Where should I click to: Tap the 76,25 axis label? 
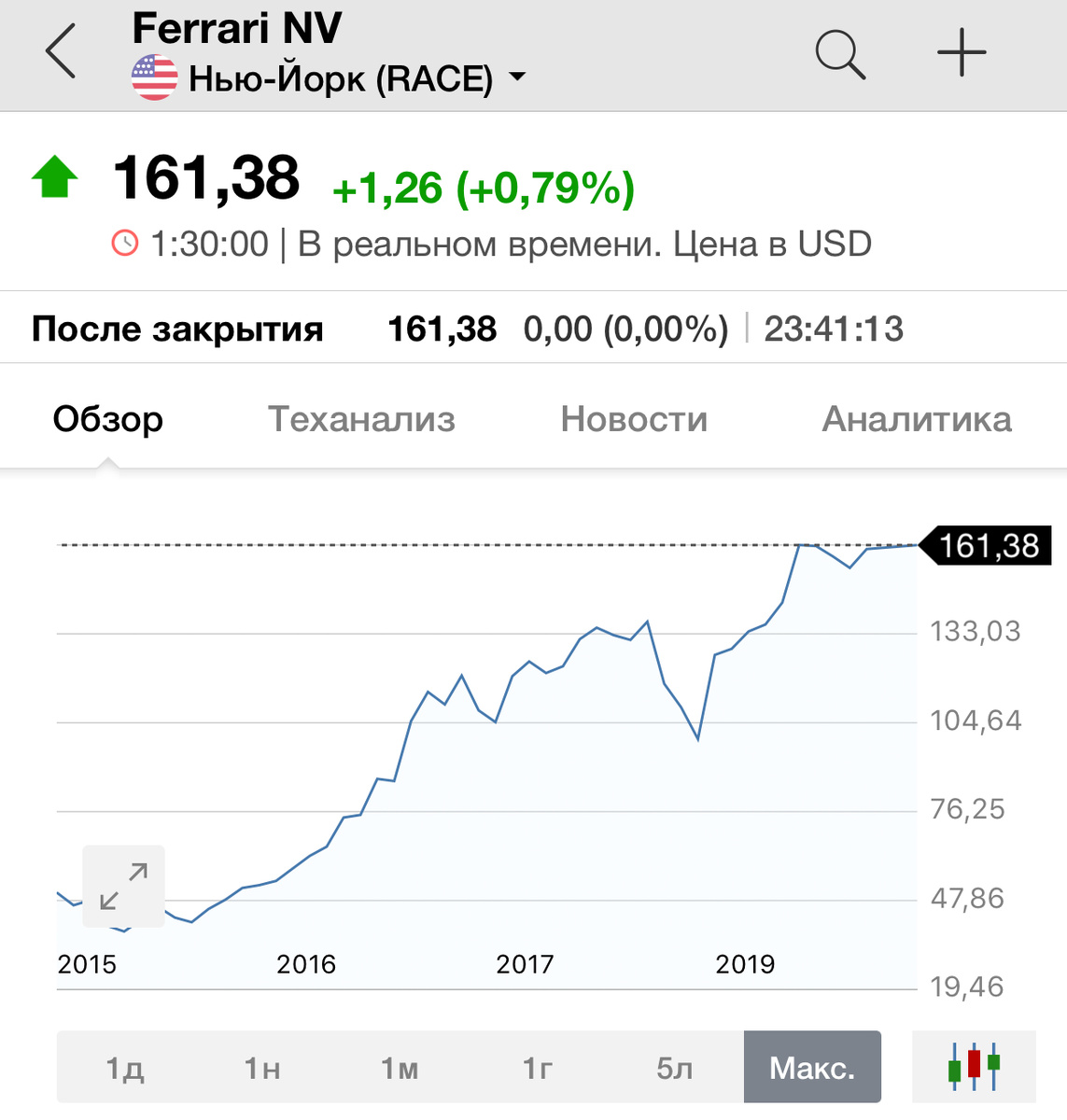click(x=967, y=809)
